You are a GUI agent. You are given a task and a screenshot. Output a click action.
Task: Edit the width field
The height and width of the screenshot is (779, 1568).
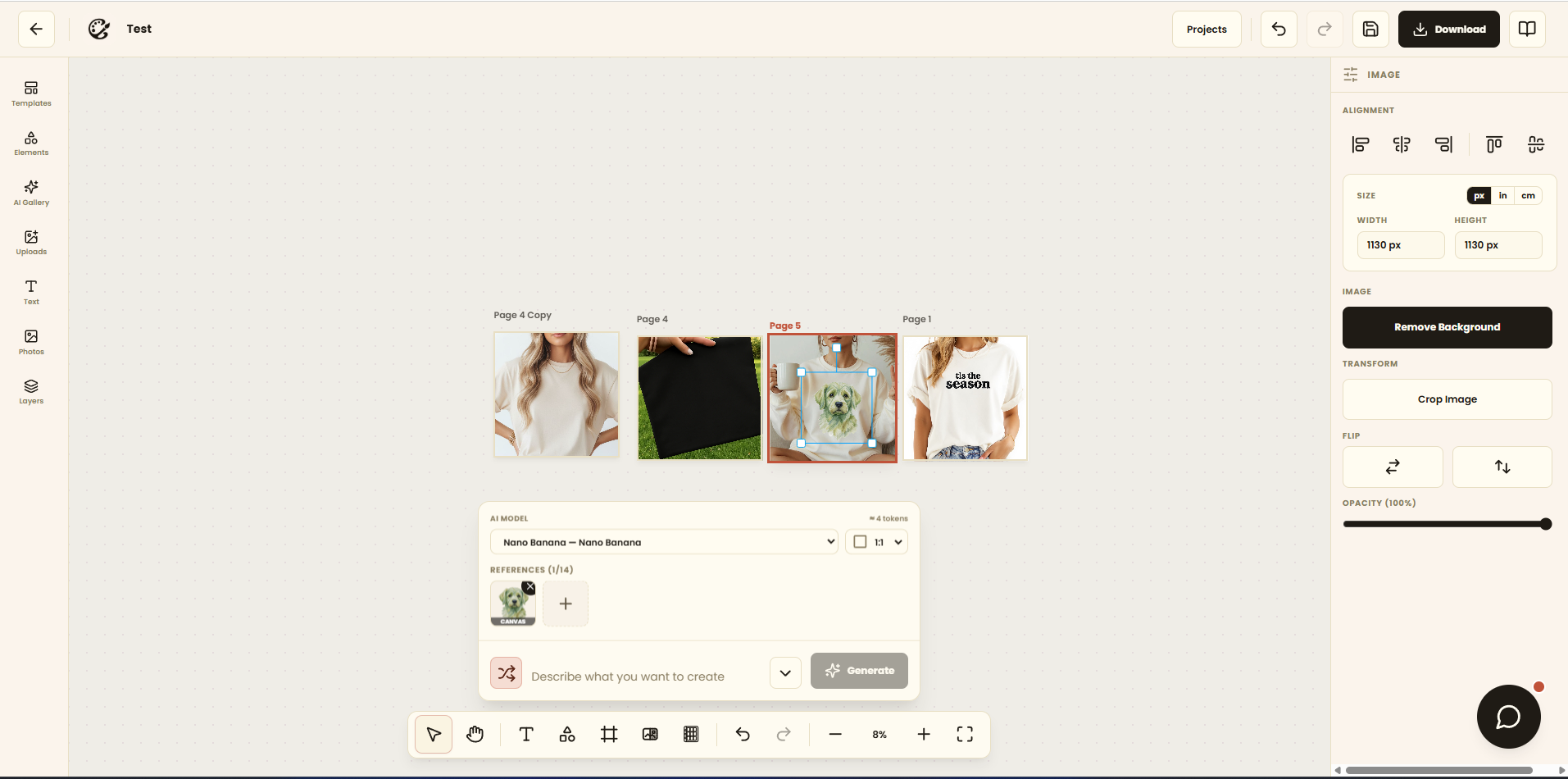pos(1401,245)
